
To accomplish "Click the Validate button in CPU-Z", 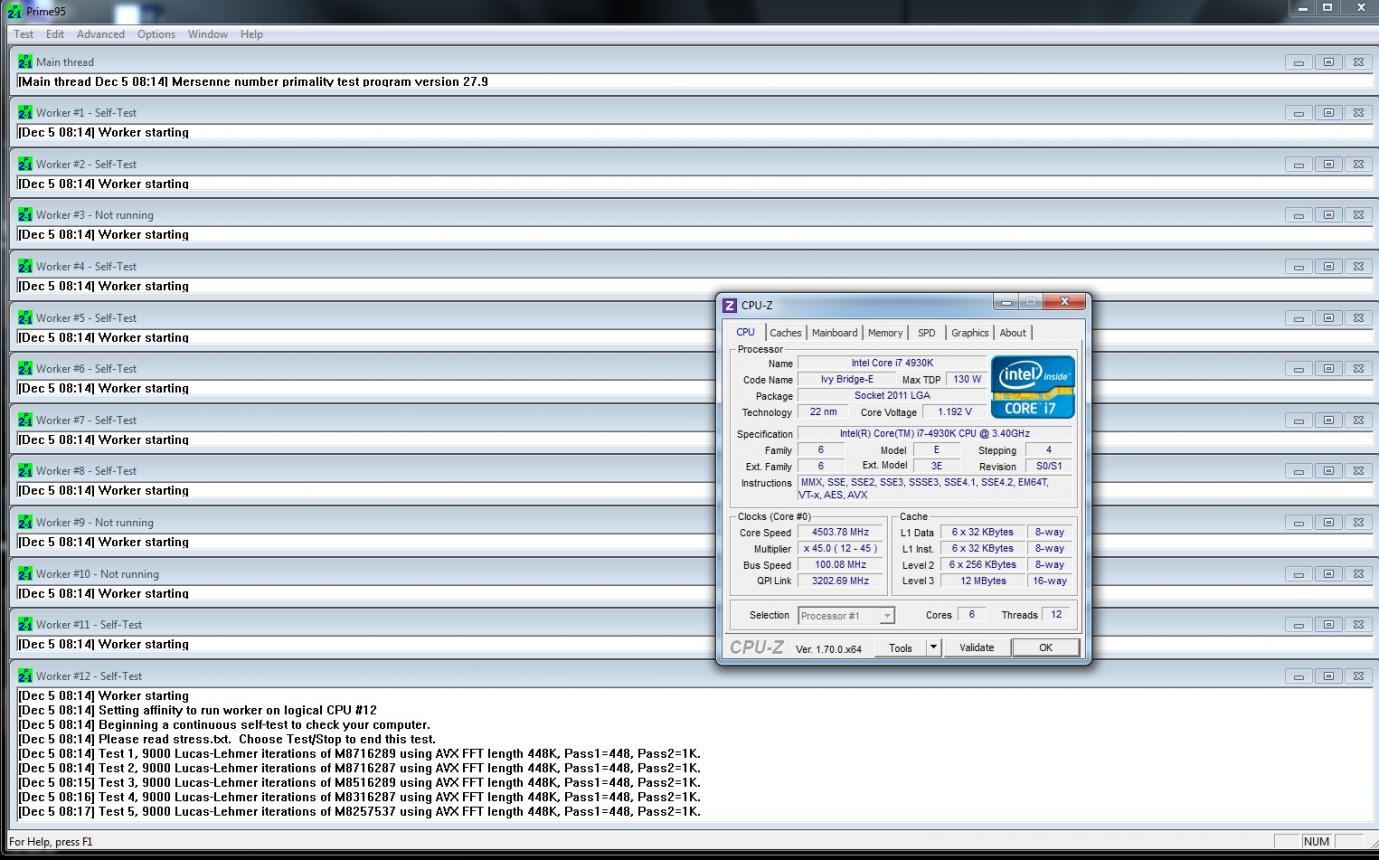I will 977,648.
